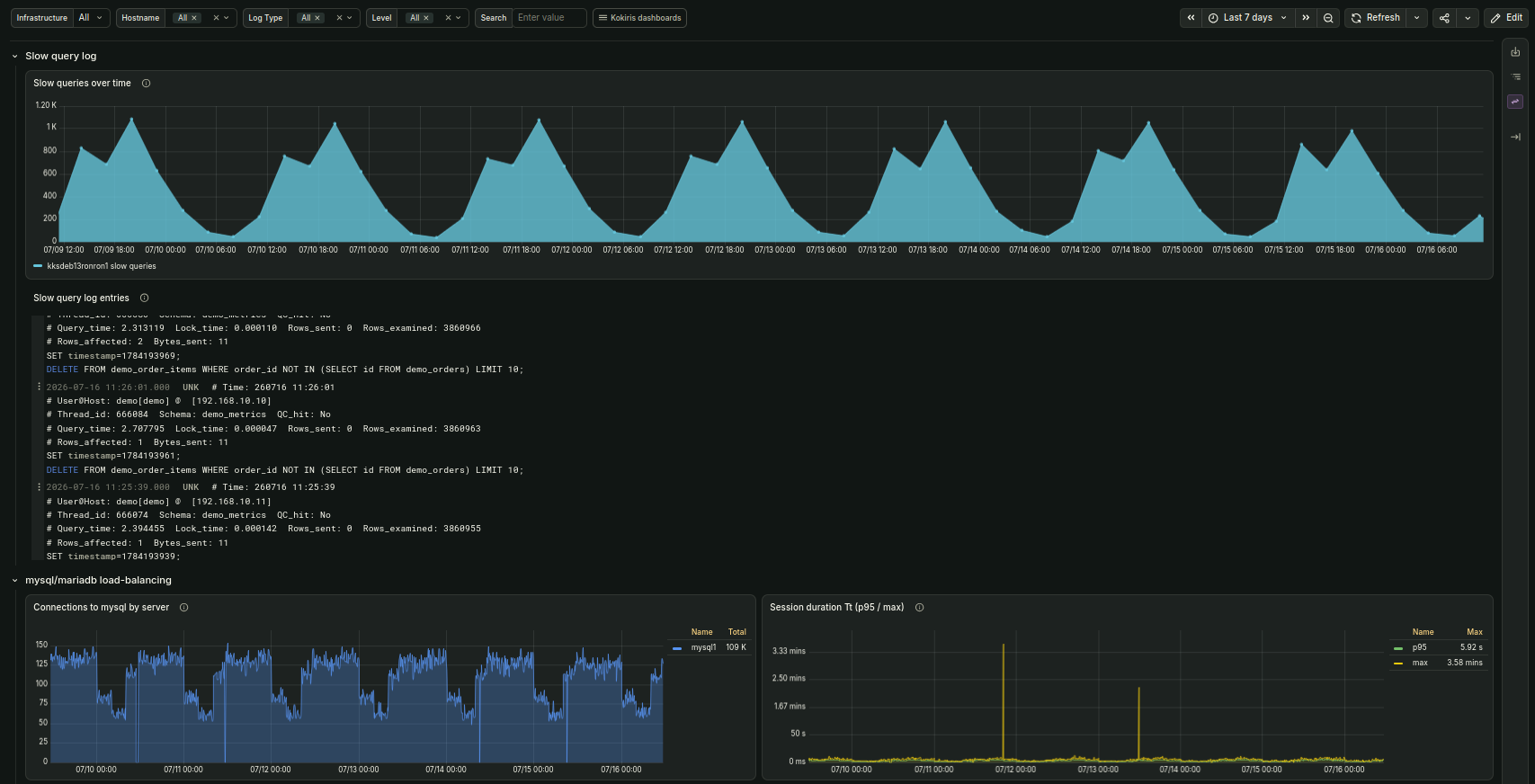This screenshot has height=784, width=1535.
Task: Open the Slow query log entries panel title
Action: [x=81, y=298]
